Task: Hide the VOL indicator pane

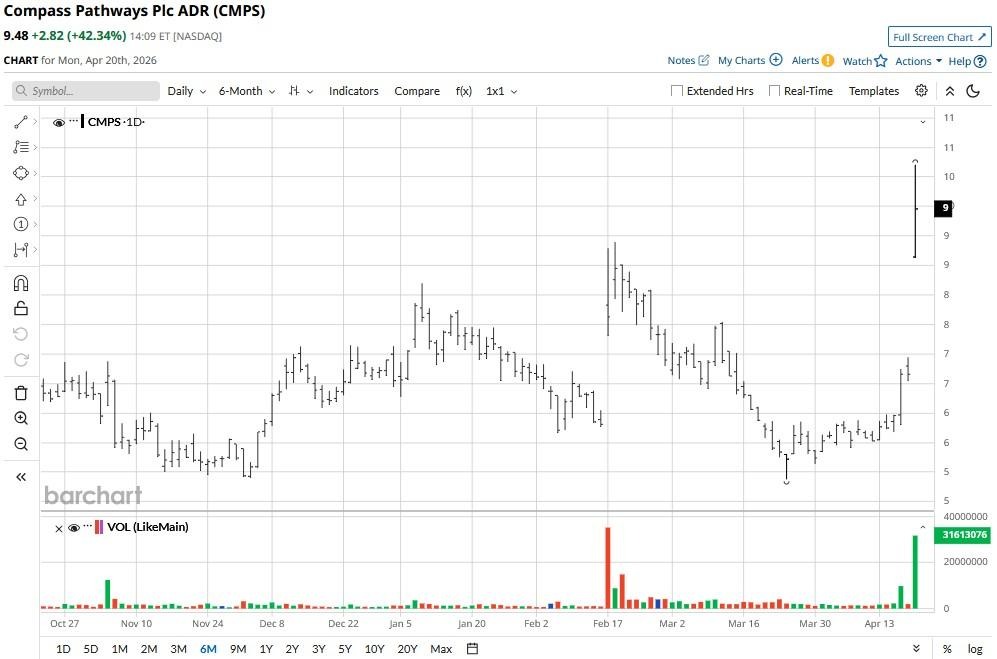Action: [x=74, y=527]
